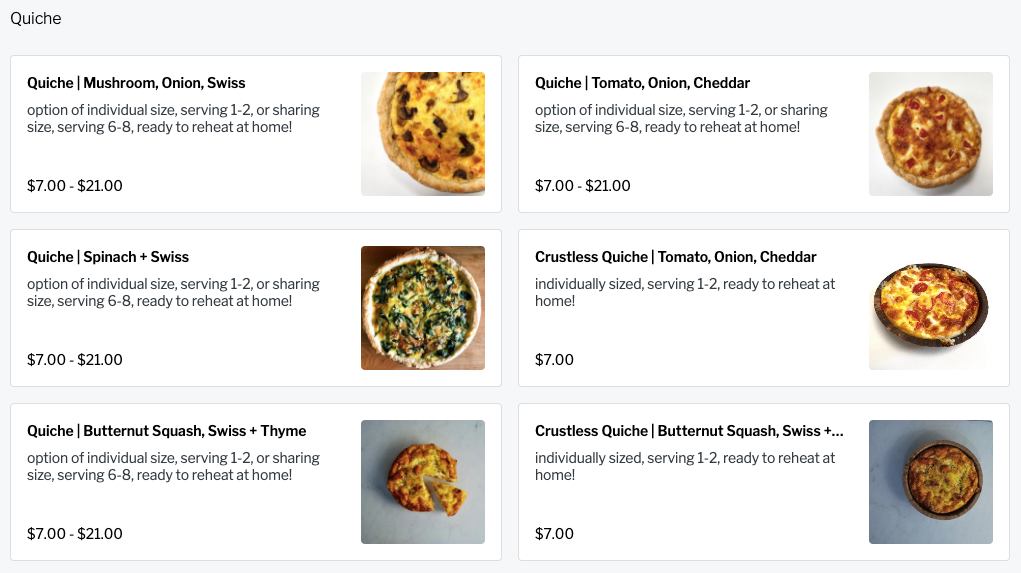This screenshot has width=1021, height=573.
Task: Open "Quiche | Mushroom, Onion, Swiss" title
Action: (136, 83)
